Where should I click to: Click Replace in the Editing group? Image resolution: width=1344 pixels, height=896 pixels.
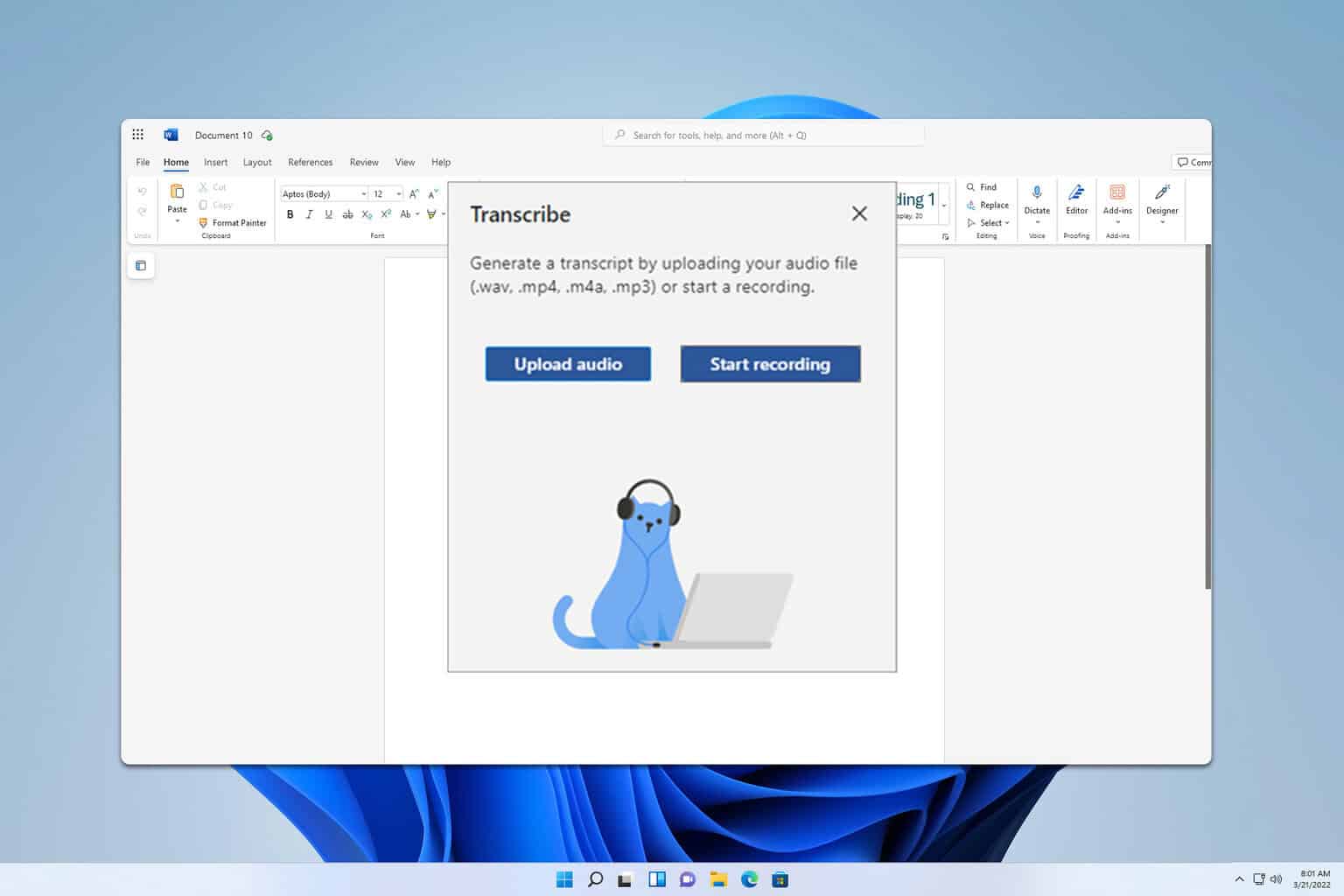tap(988, 205)
